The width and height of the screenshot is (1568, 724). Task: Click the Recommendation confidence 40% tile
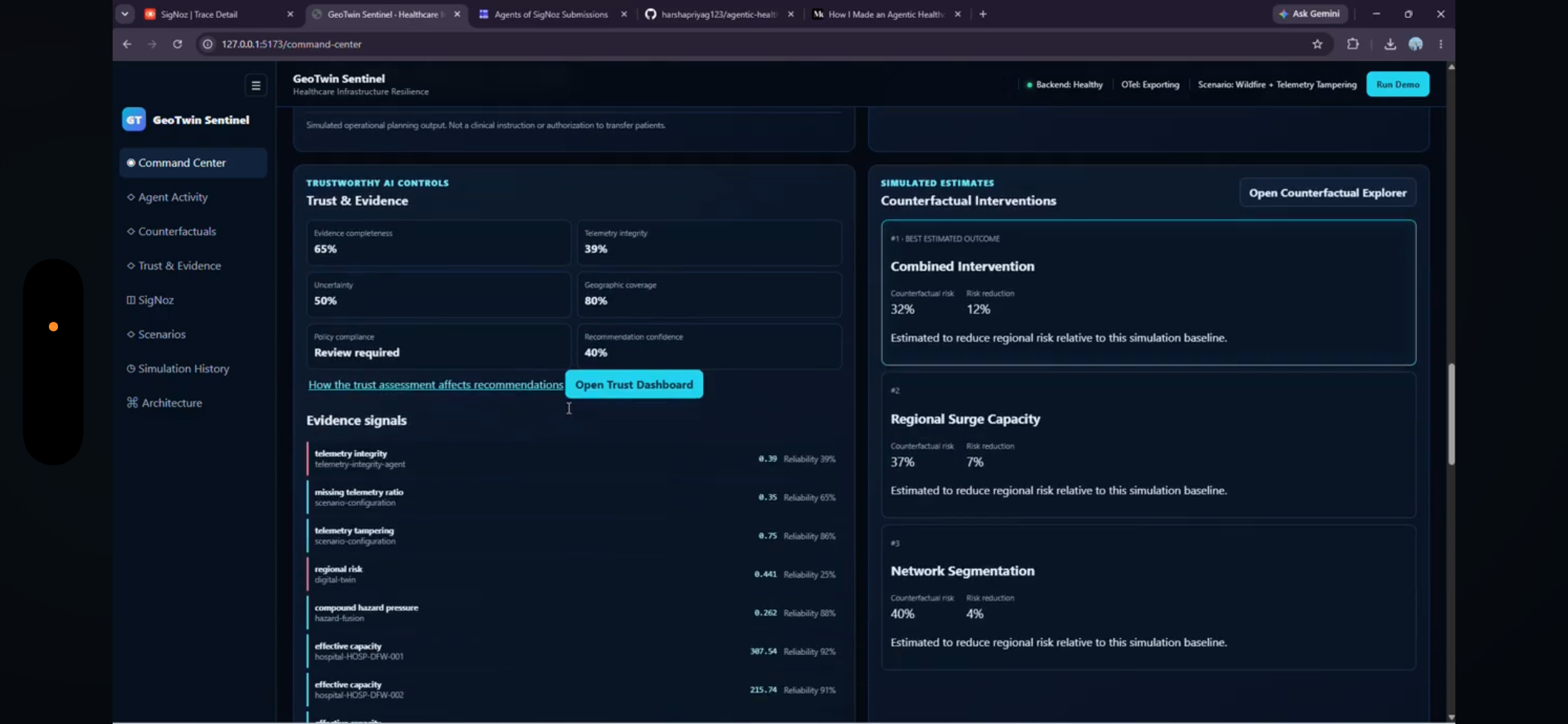tap(709, 346)
